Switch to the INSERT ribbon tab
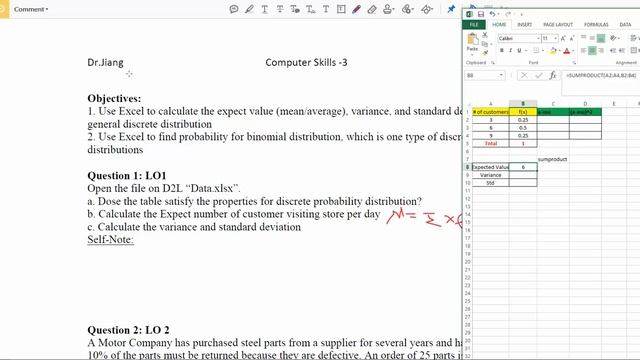 tap(524, 24)
